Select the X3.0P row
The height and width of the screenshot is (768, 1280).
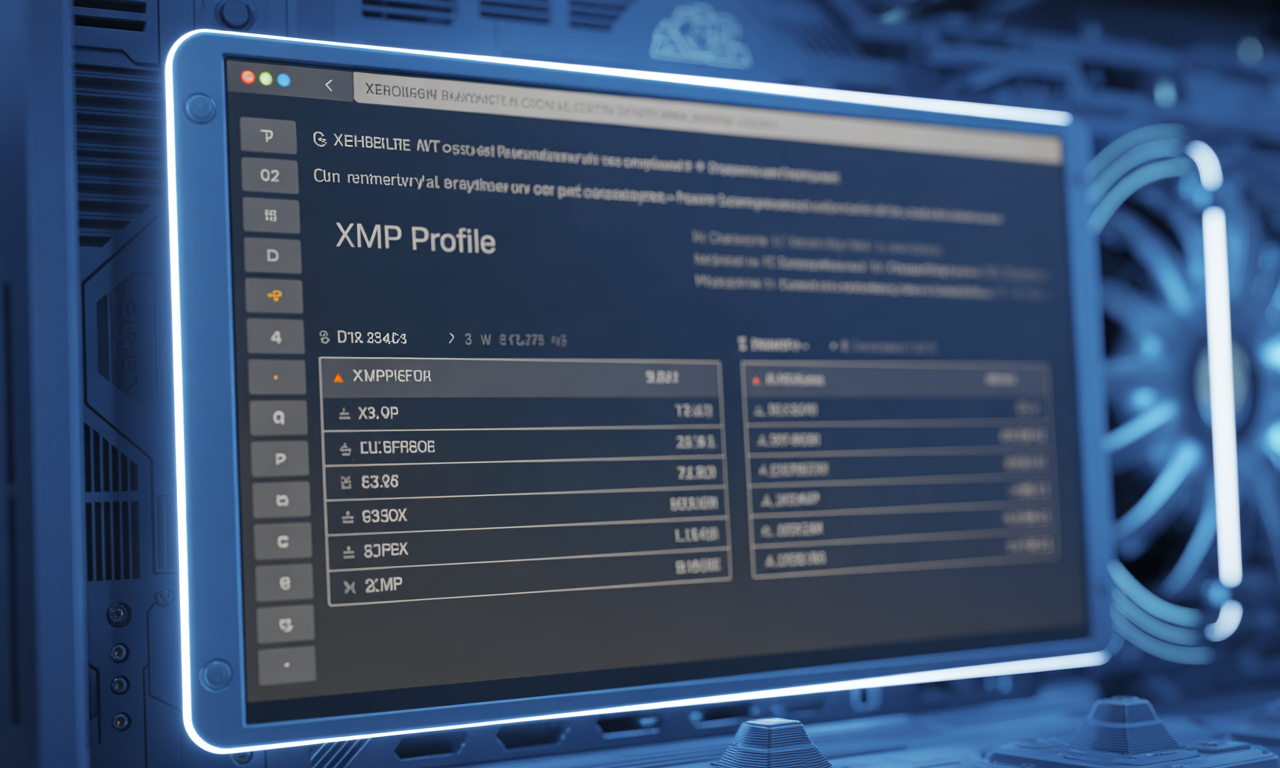pyautogui.click(x=522, y=412)
